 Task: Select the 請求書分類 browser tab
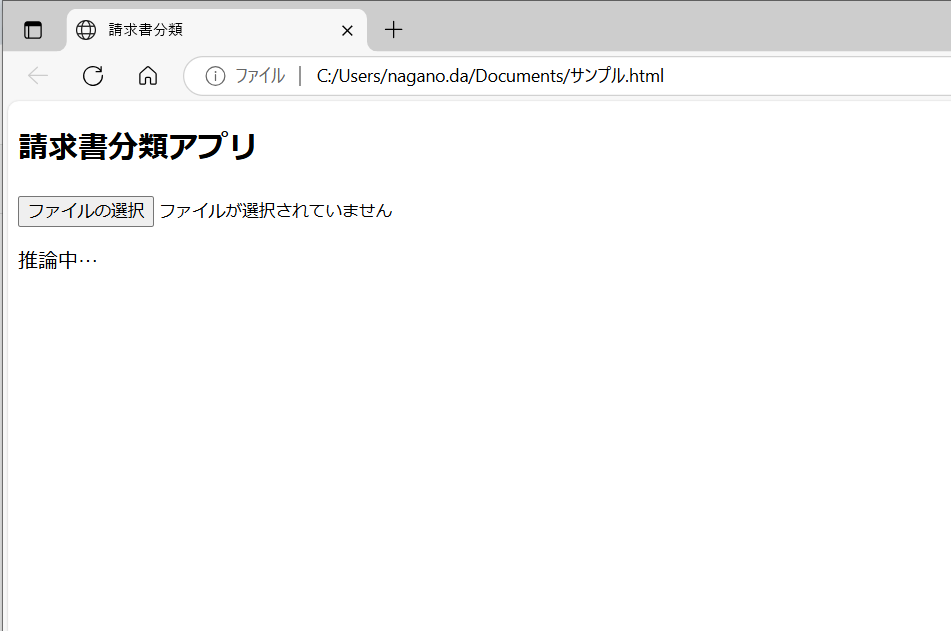[217, 30]
